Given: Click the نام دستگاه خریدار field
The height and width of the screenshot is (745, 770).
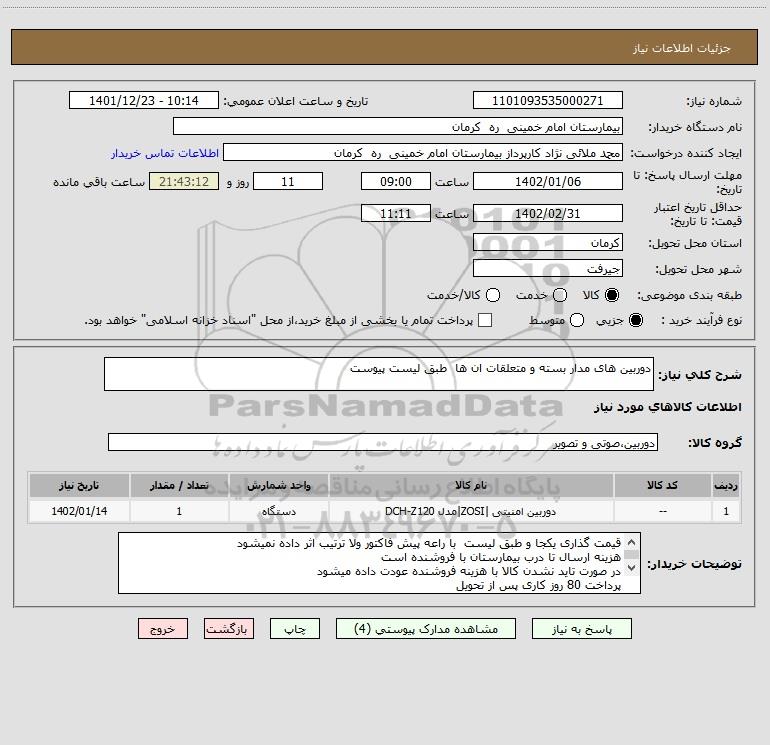Looking at the screenshot, I should coord(398,126).
